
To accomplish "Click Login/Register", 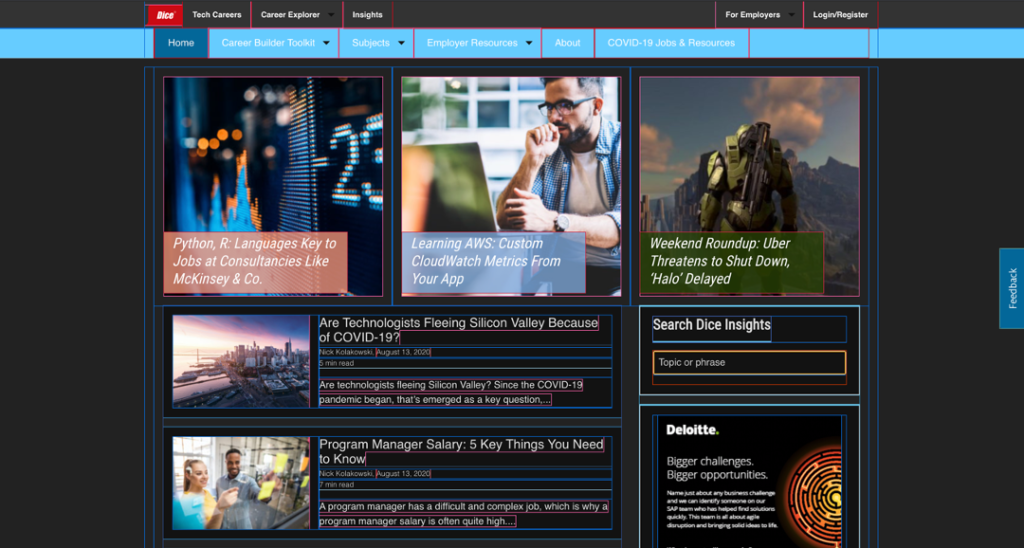I will tap(840, 14).
